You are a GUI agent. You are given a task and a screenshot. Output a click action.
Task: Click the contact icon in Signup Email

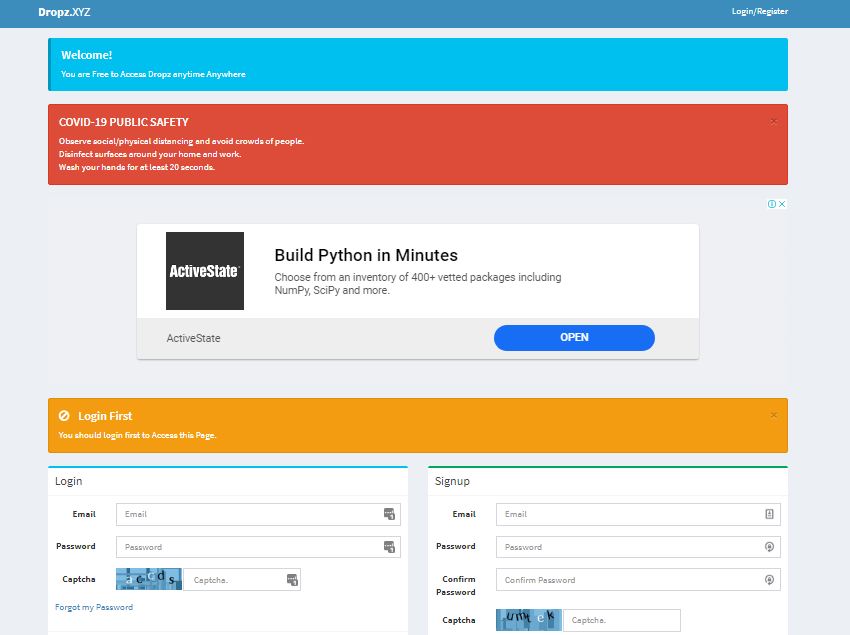[769, 514]
